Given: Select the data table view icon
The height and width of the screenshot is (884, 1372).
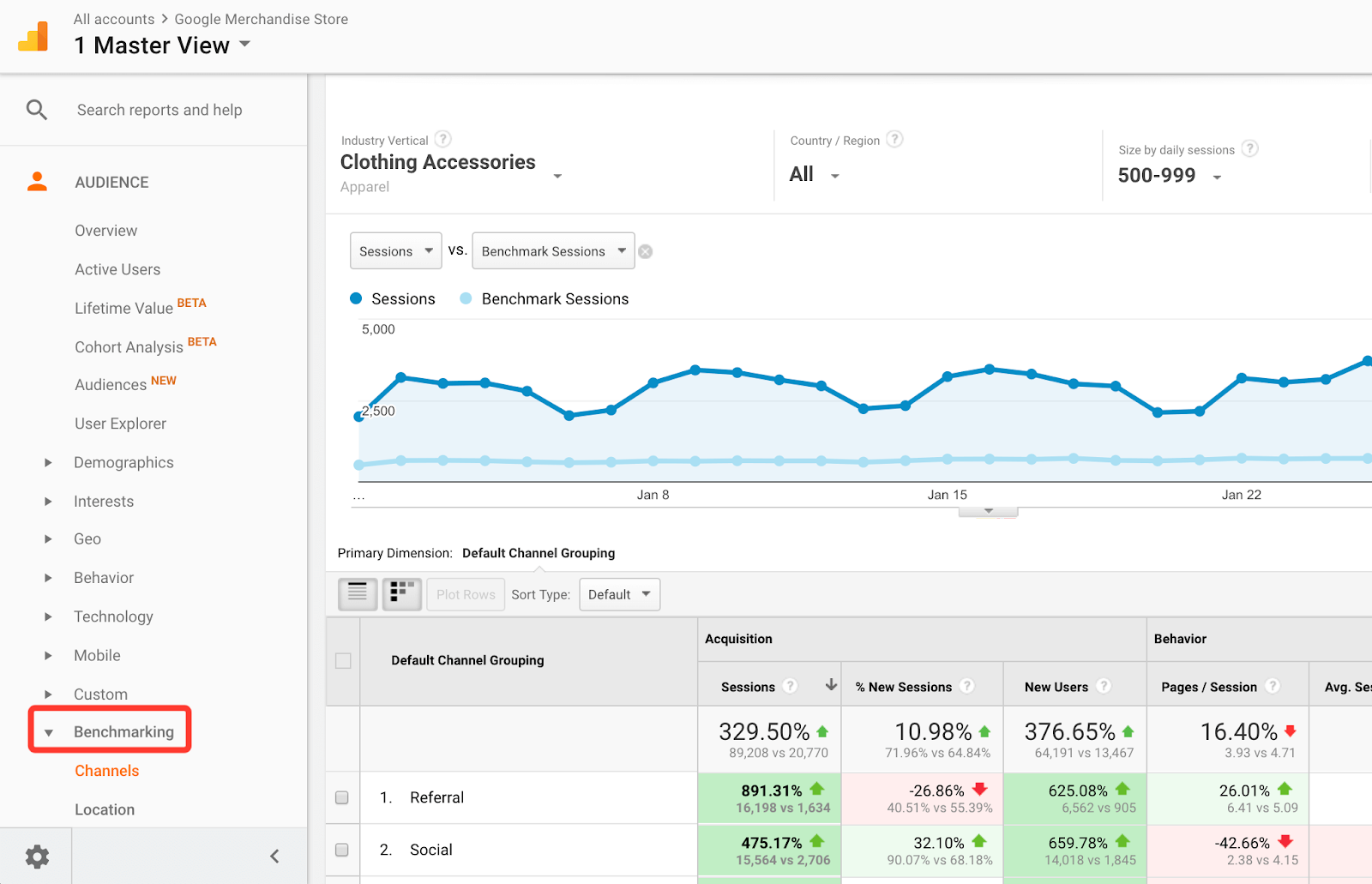Looking at the screenshot, I should [x=358, y=594].
